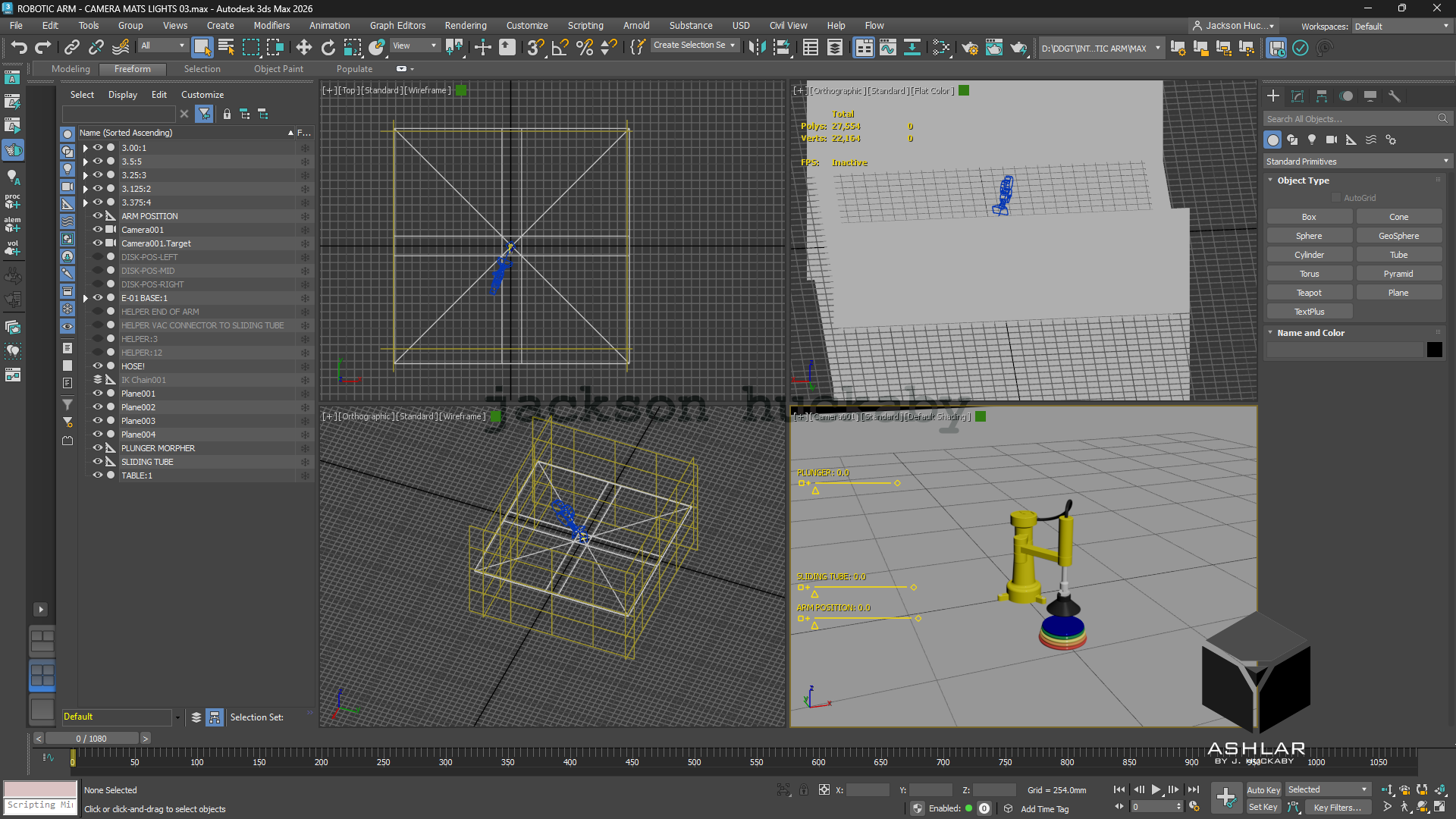Toggle visibility of TABLE:1 object

(98, 475)
